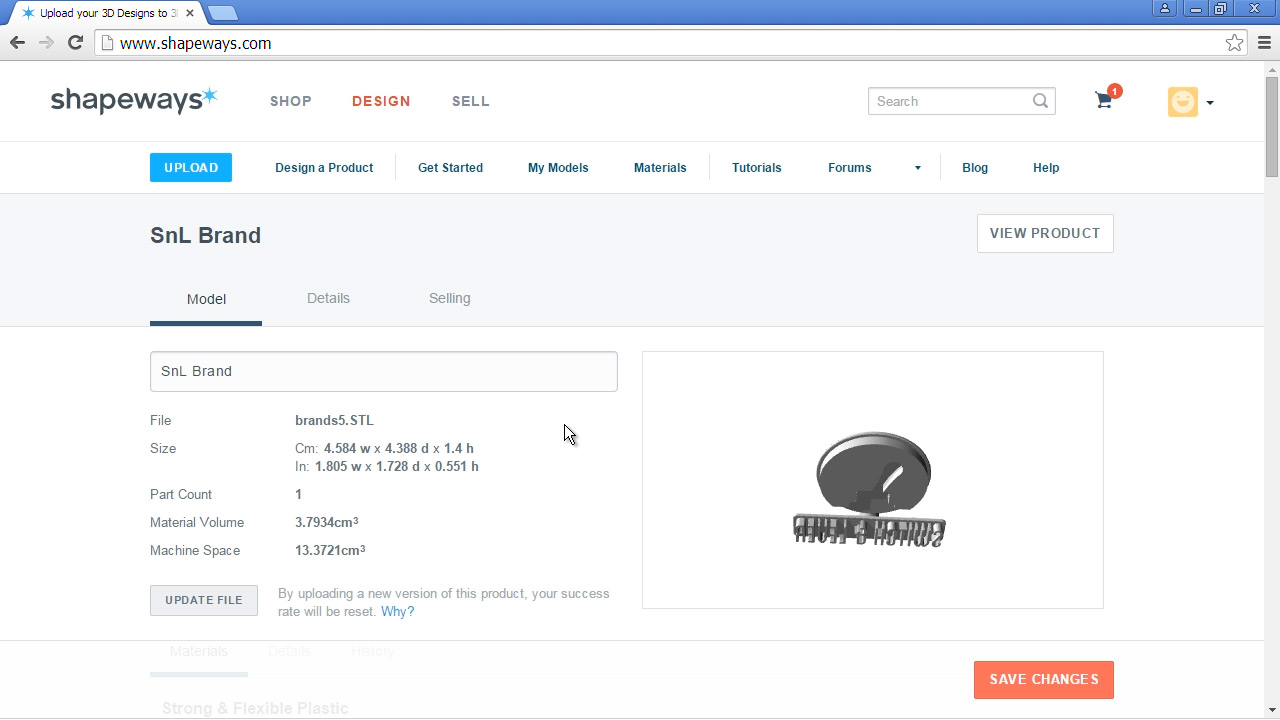Select the Material Volume value 3.7934cm³
1280x720 pixels.
pos(327,522)
